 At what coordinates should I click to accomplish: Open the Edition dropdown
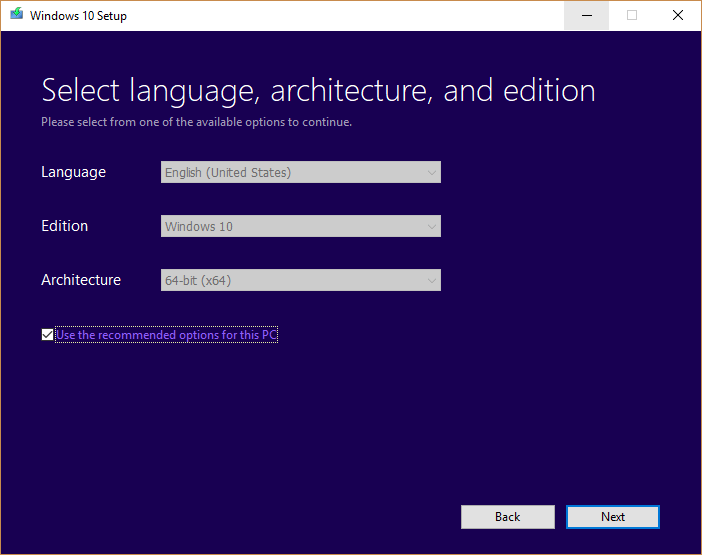point(300,226)
